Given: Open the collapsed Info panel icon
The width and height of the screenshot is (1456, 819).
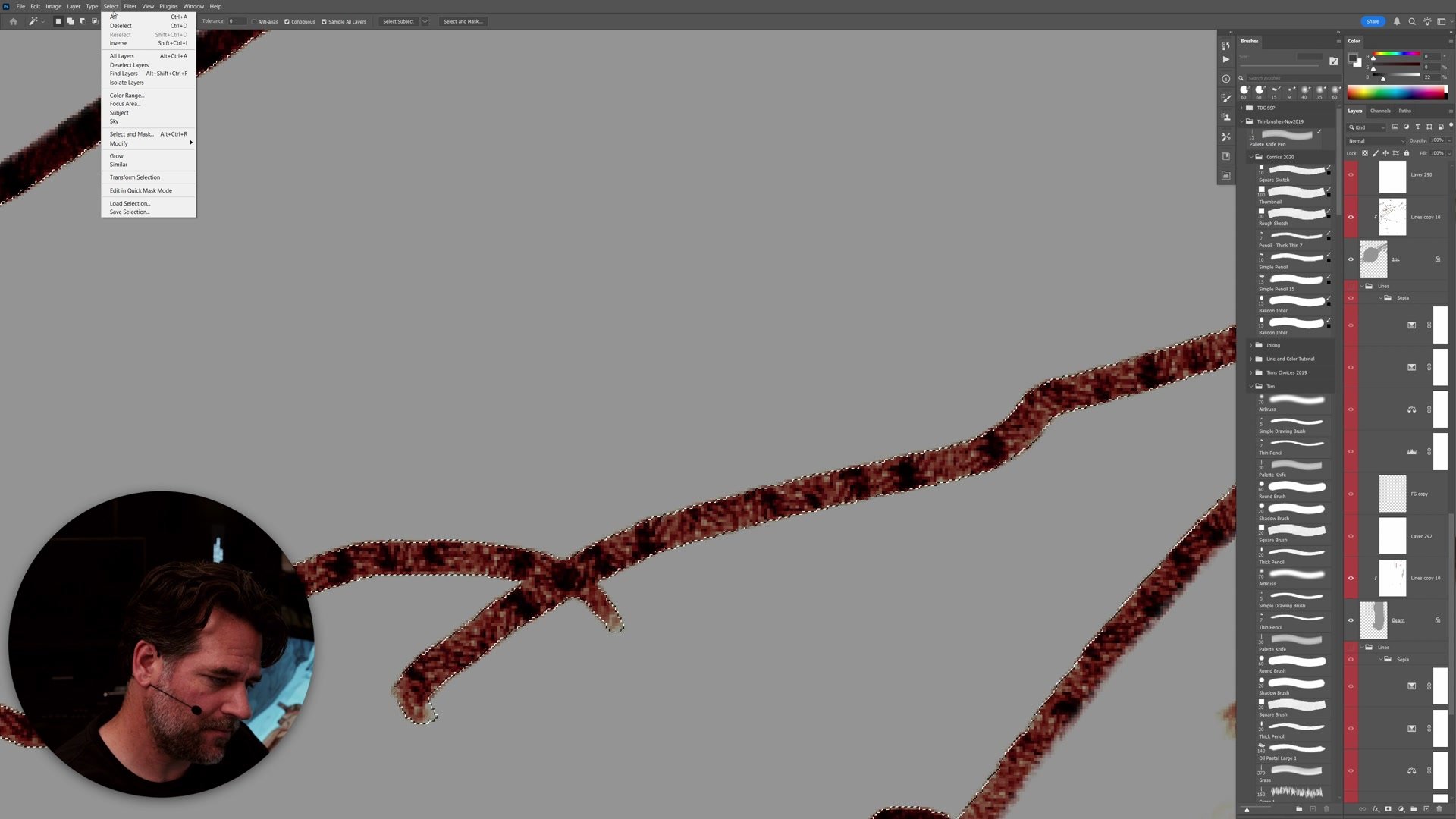Looking at the screenshot, I should (x=1225, y=78).
